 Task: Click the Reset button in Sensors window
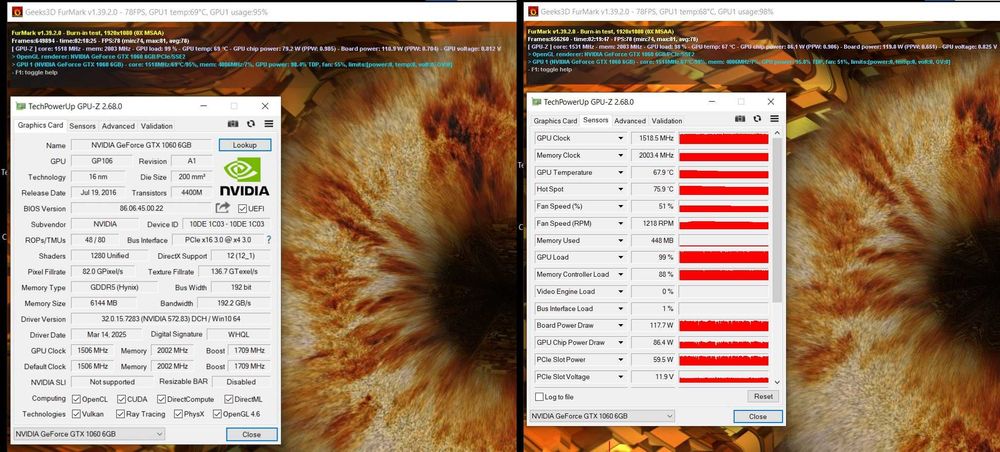(x=763, y=397)
